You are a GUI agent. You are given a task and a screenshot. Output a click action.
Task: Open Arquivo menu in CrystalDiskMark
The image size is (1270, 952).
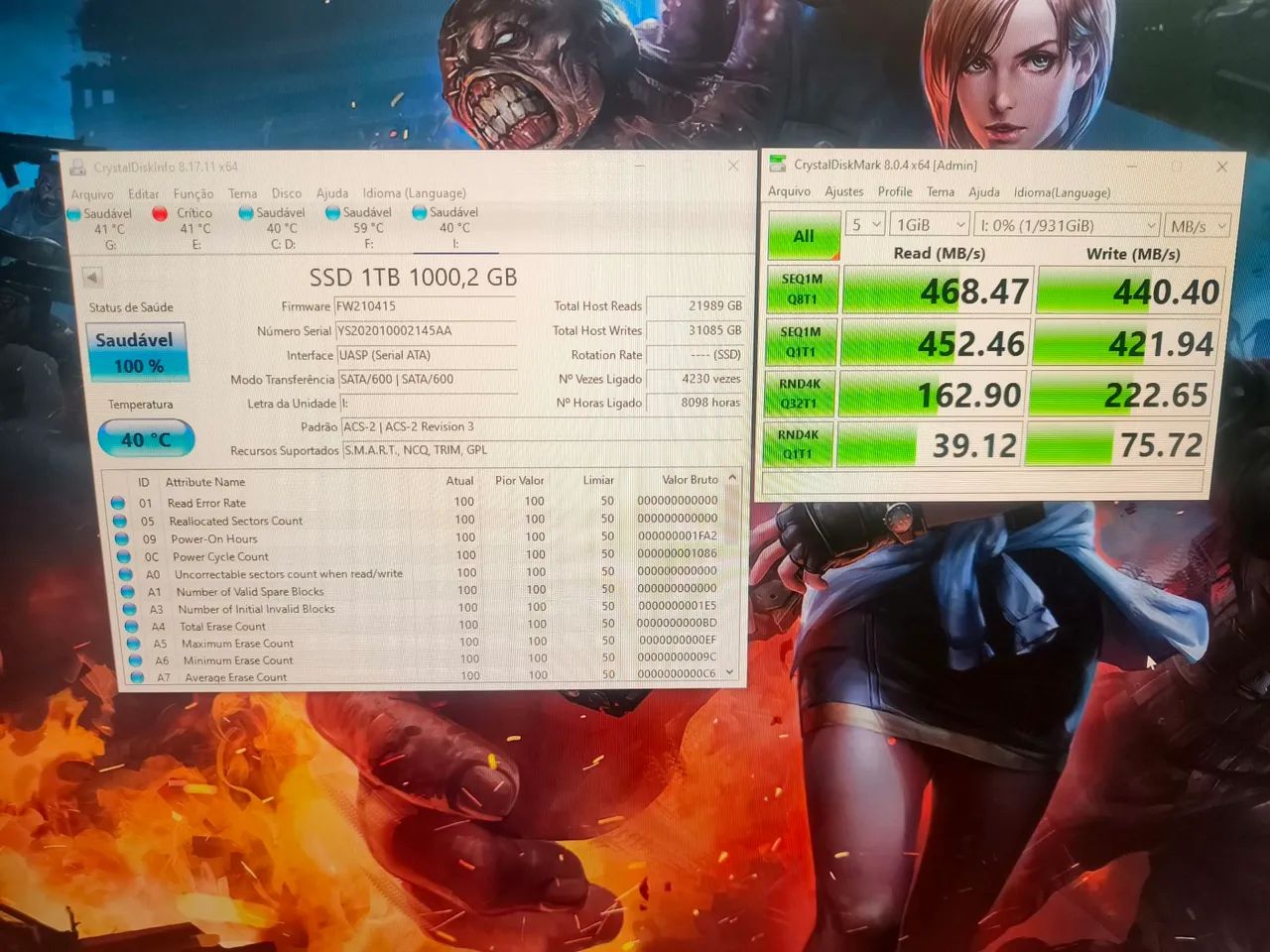[790, 191]
